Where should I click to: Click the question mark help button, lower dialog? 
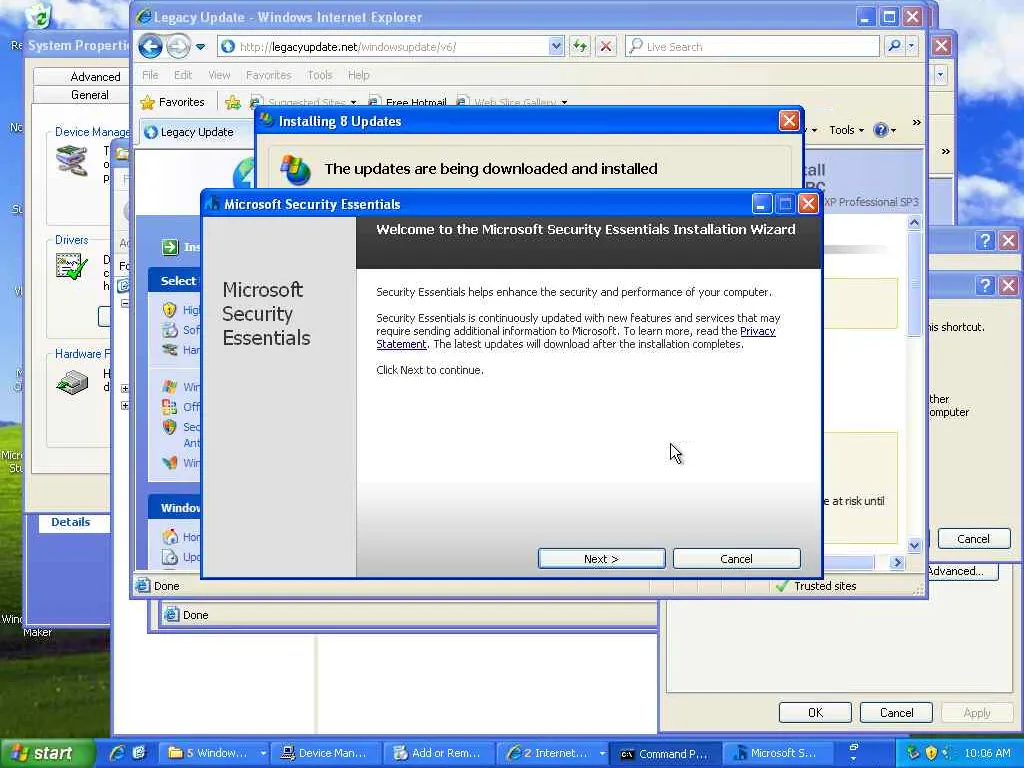pos(985,285)
